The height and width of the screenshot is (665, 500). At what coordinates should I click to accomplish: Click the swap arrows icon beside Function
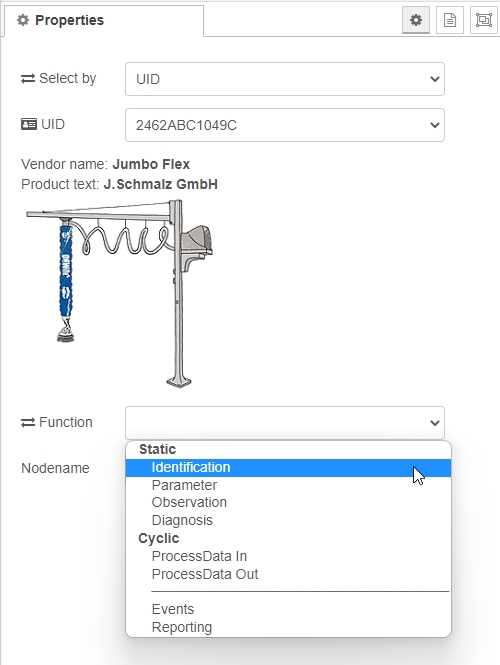tap(28, 422)
